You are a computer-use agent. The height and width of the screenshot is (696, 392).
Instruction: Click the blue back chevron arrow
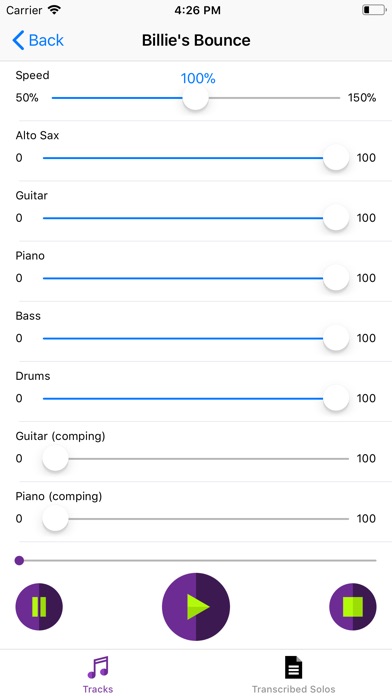click(18, 40)
